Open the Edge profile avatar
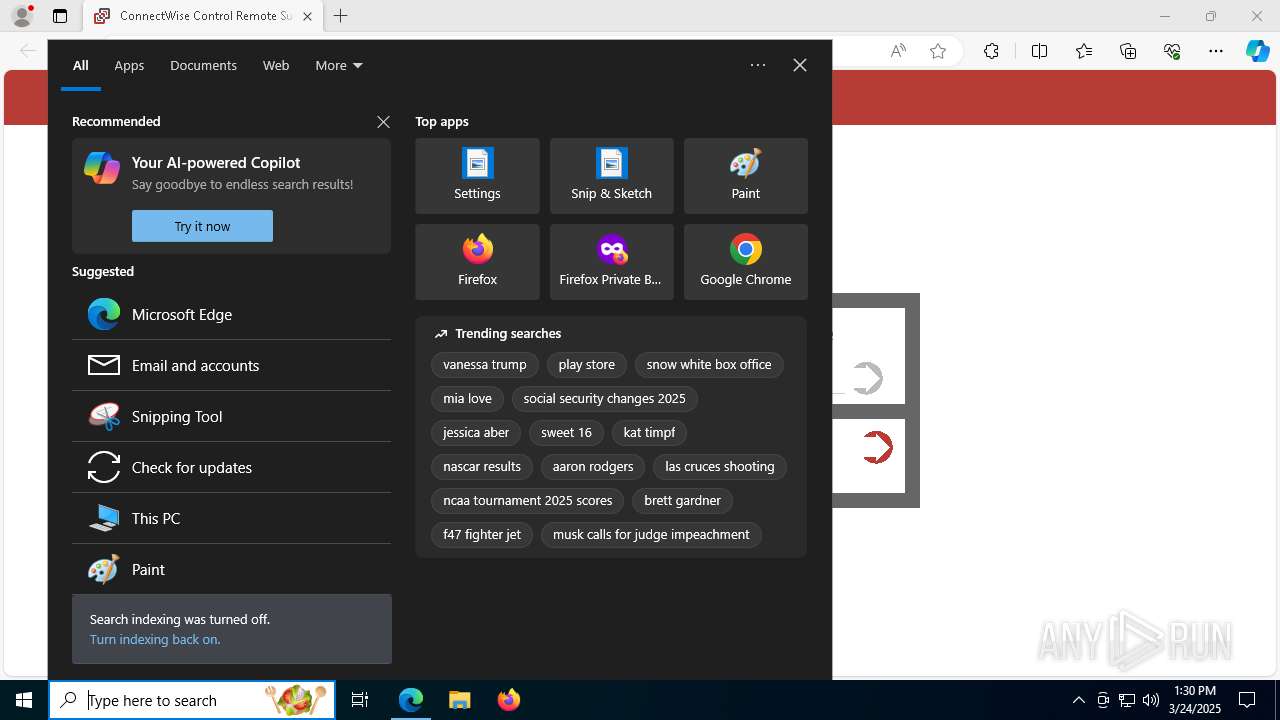1280x720 pixels. [22, 16]
